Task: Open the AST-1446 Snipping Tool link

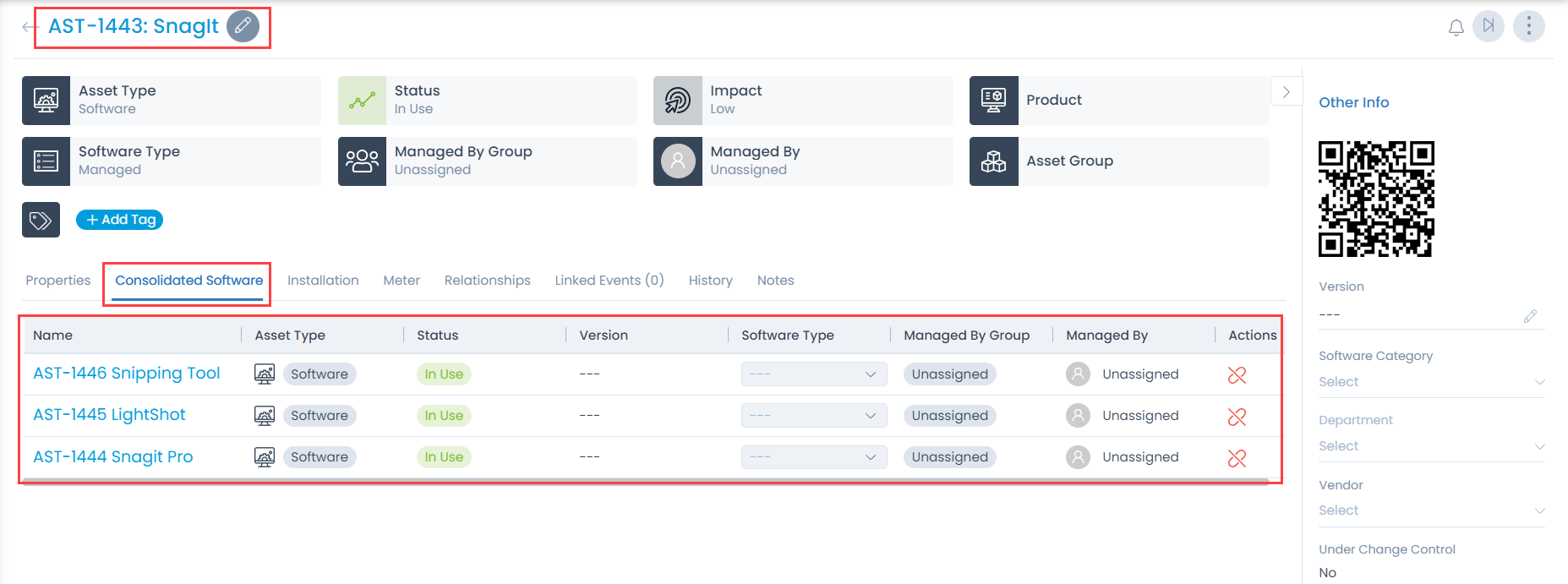Action: (127, 374)
